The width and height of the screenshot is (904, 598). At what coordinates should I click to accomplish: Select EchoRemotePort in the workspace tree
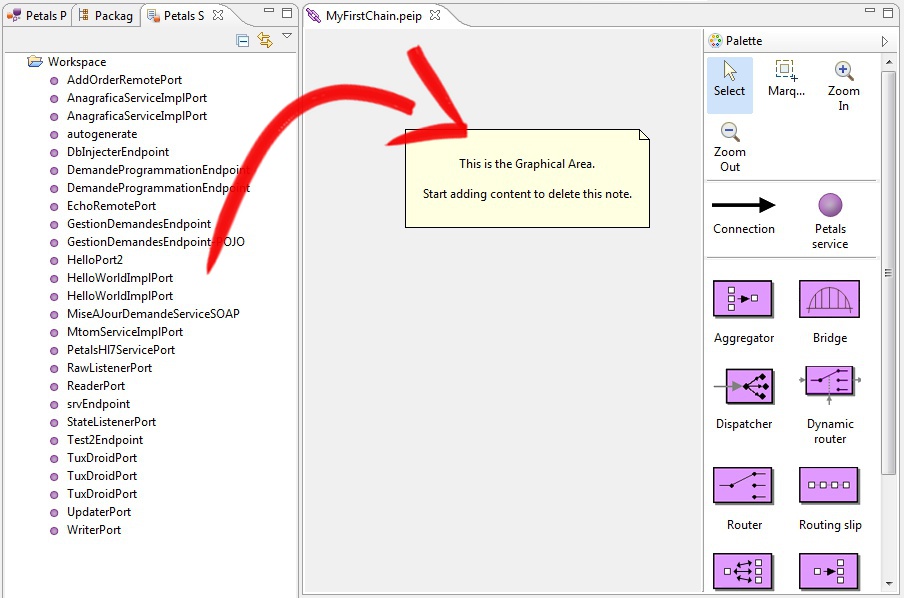tap(111, 206)
